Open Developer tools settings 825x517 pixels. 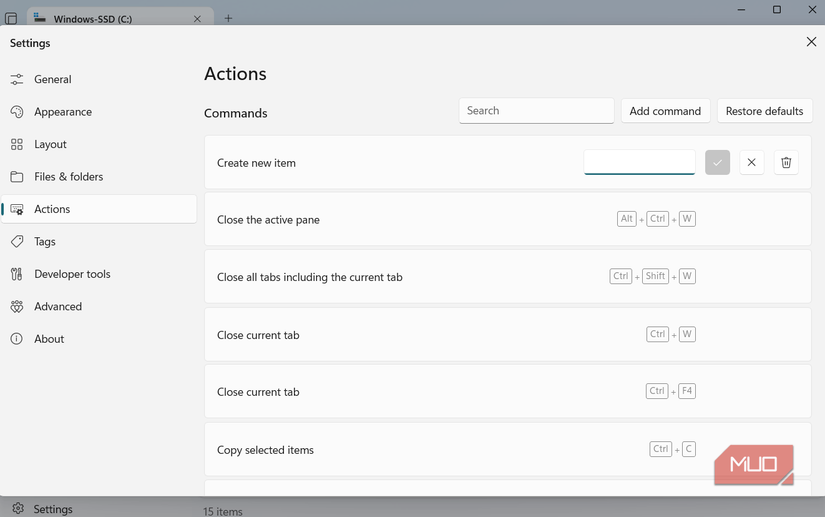72,274
